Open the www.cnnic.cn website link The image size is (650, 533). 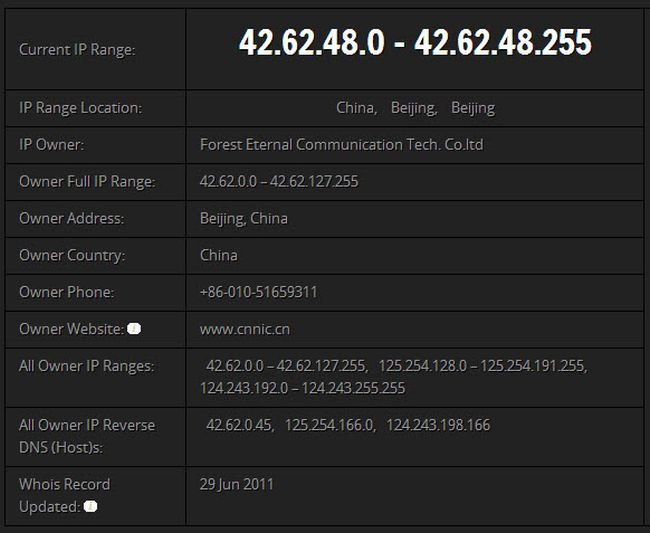click(245, 329)
